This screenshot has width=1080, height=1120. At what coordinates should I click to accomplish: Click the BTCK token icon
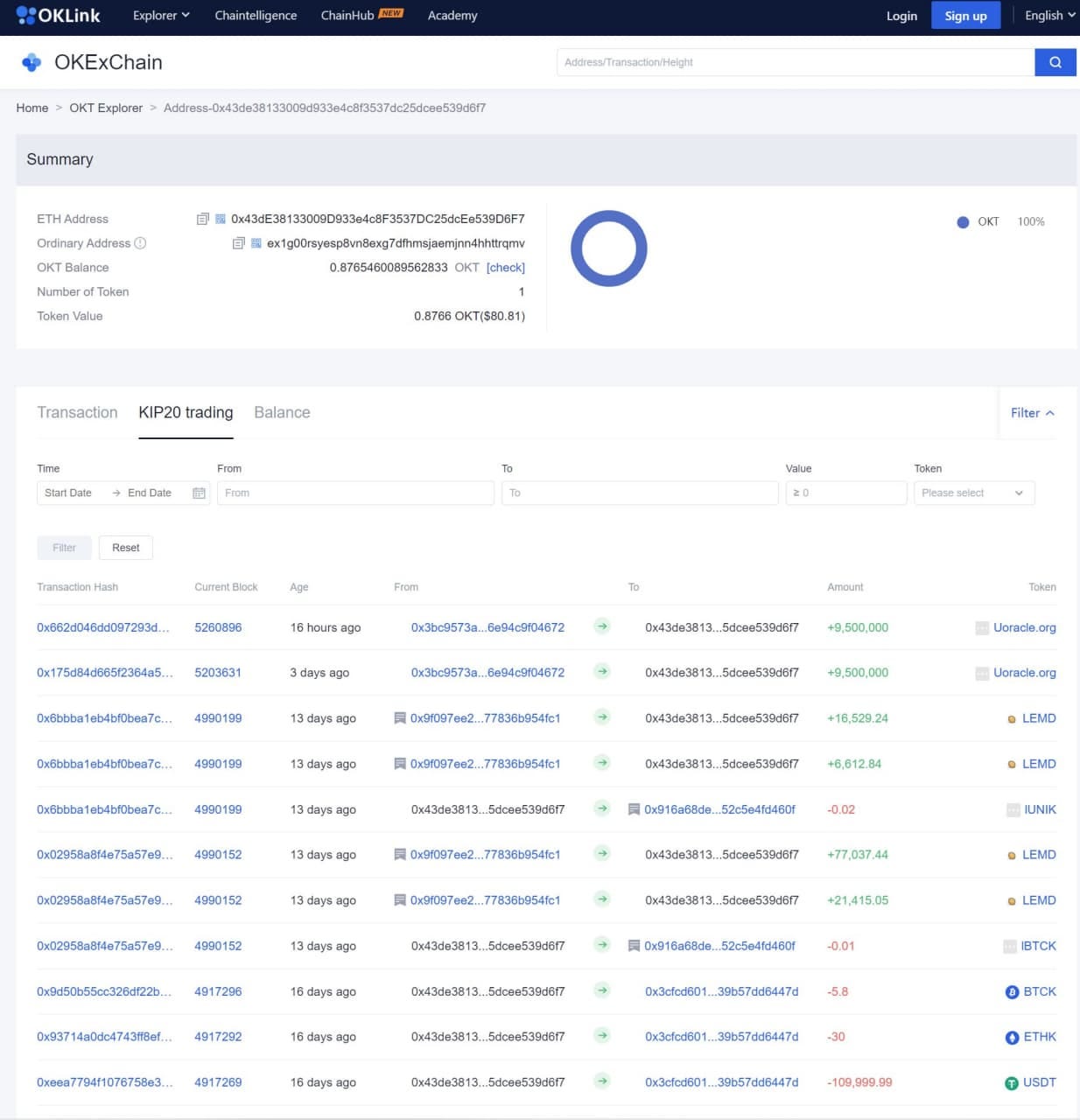click(1012, 991)
